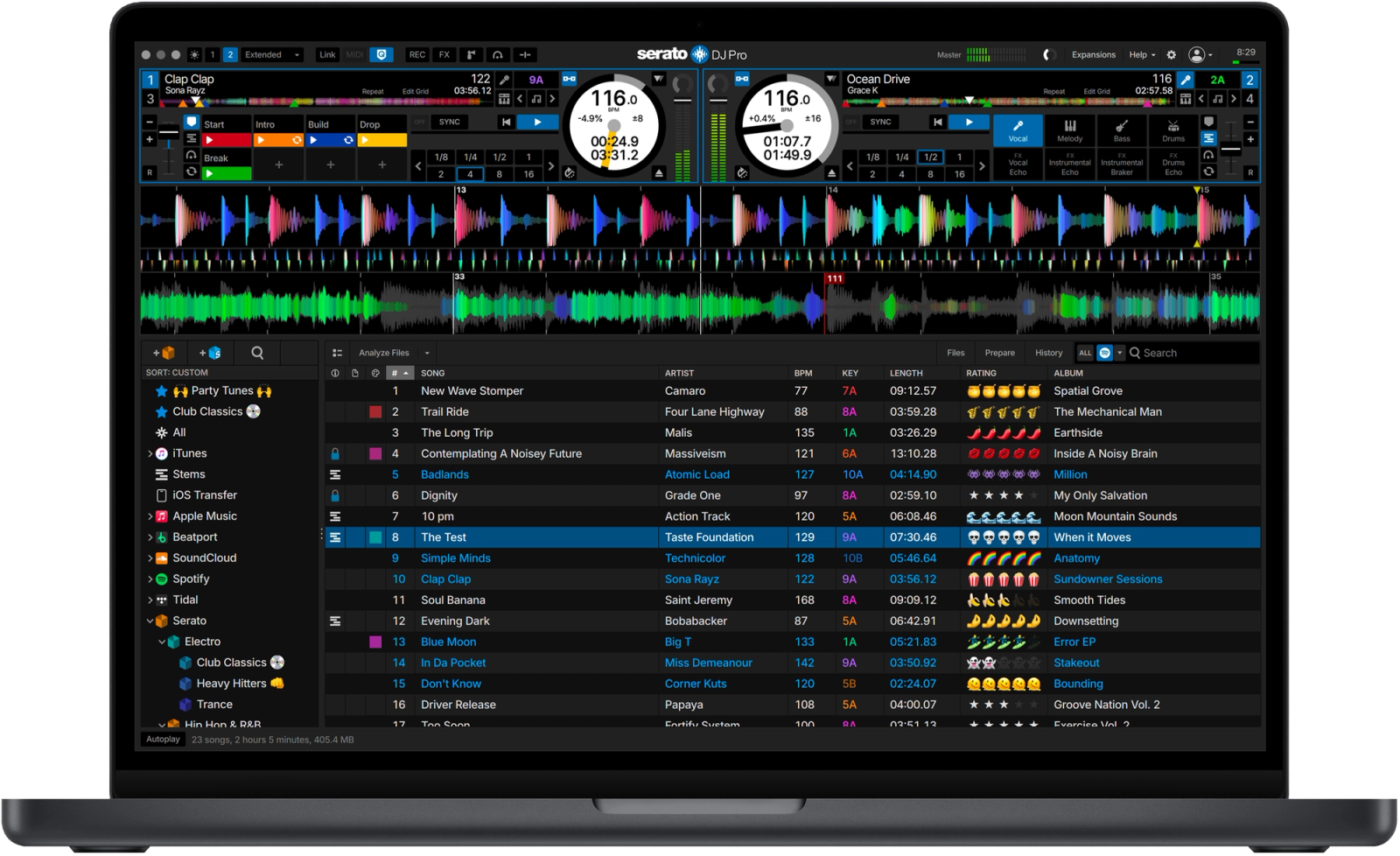Expand the iTunes library item
The height and width of the screenshot is (856, 1400).
tap(150, 453)
